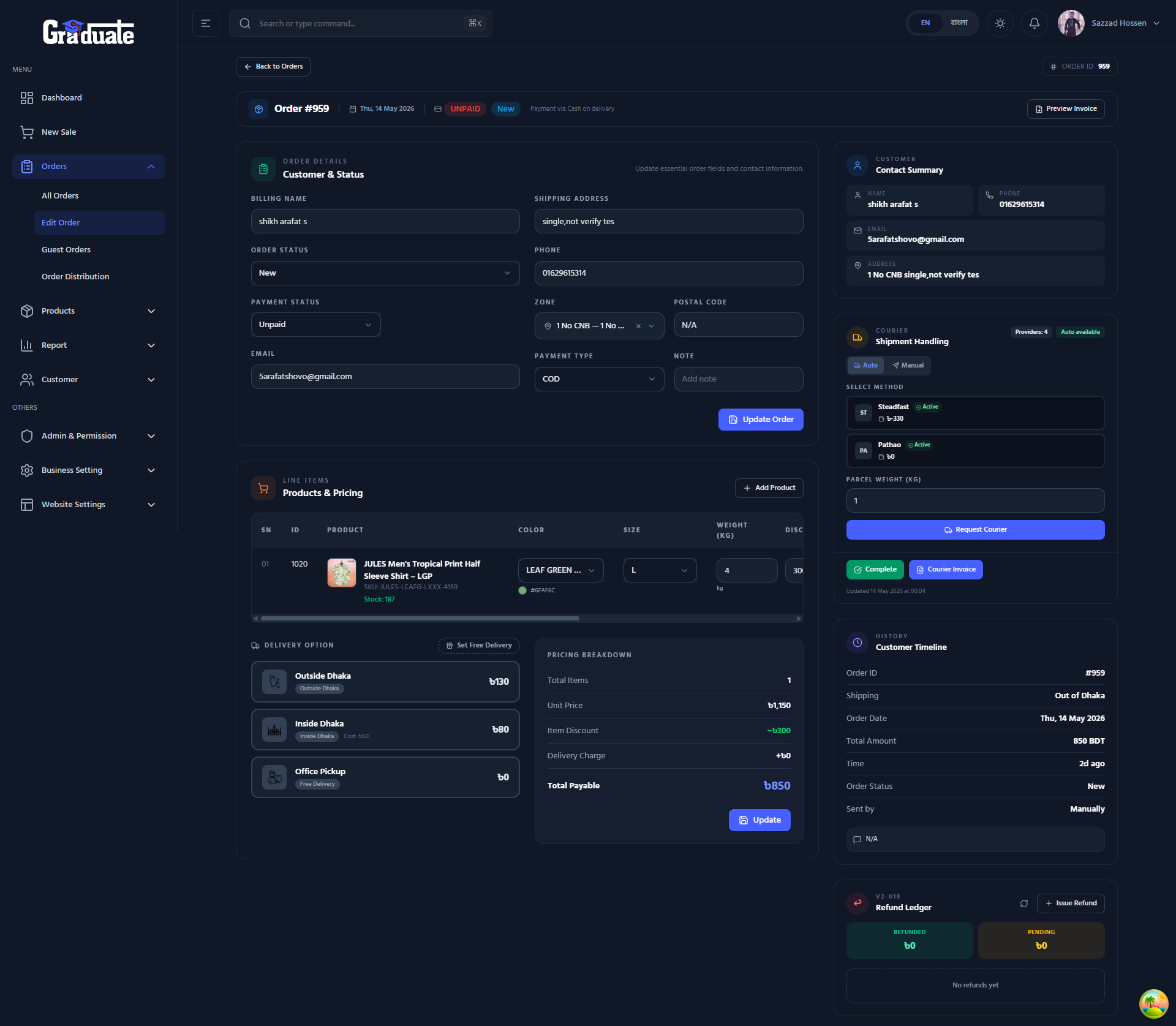Screen dimensions: 1176x1026
Task: Click the search magnifier icon
Action: coord(245,23)
